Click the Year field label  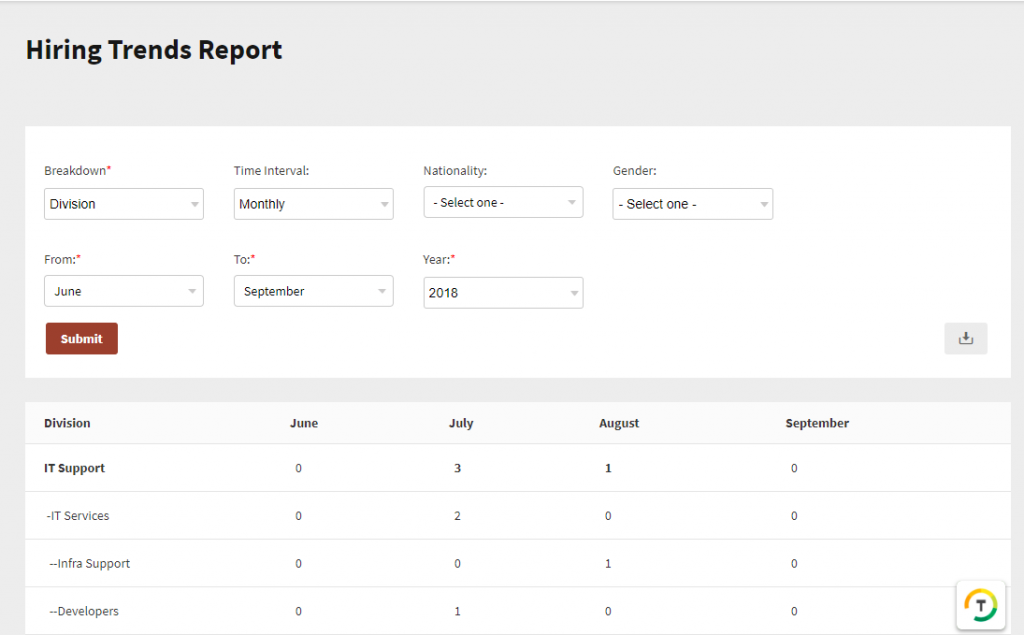[x=439, y=259]
